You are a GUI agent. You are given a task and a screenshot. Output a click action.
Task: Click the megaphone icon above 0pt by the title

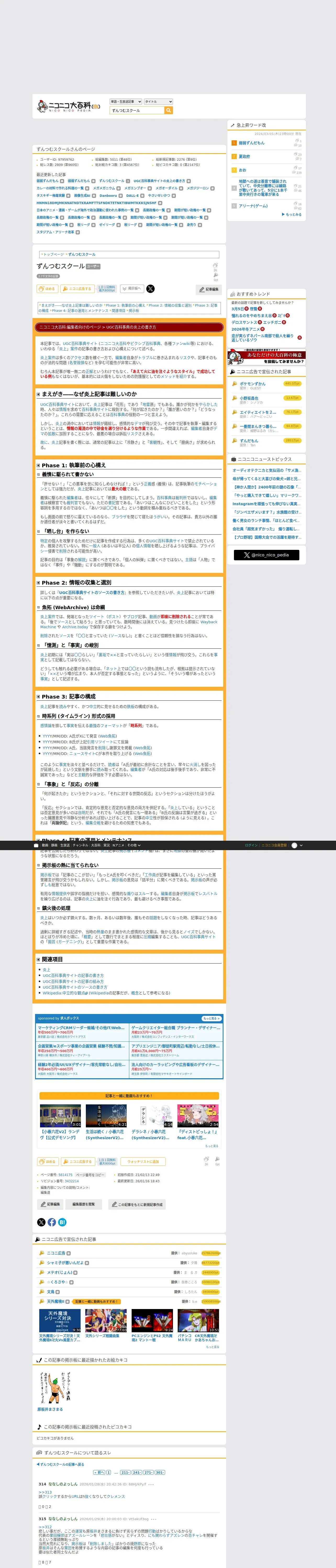coord(216,275)
